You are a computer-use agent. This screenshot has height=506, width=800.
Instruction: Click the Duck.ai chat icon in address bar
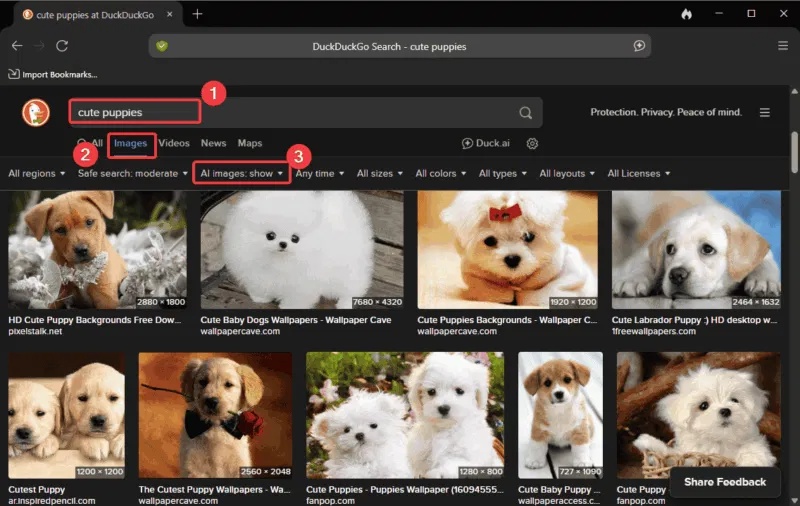coord(639,46)
